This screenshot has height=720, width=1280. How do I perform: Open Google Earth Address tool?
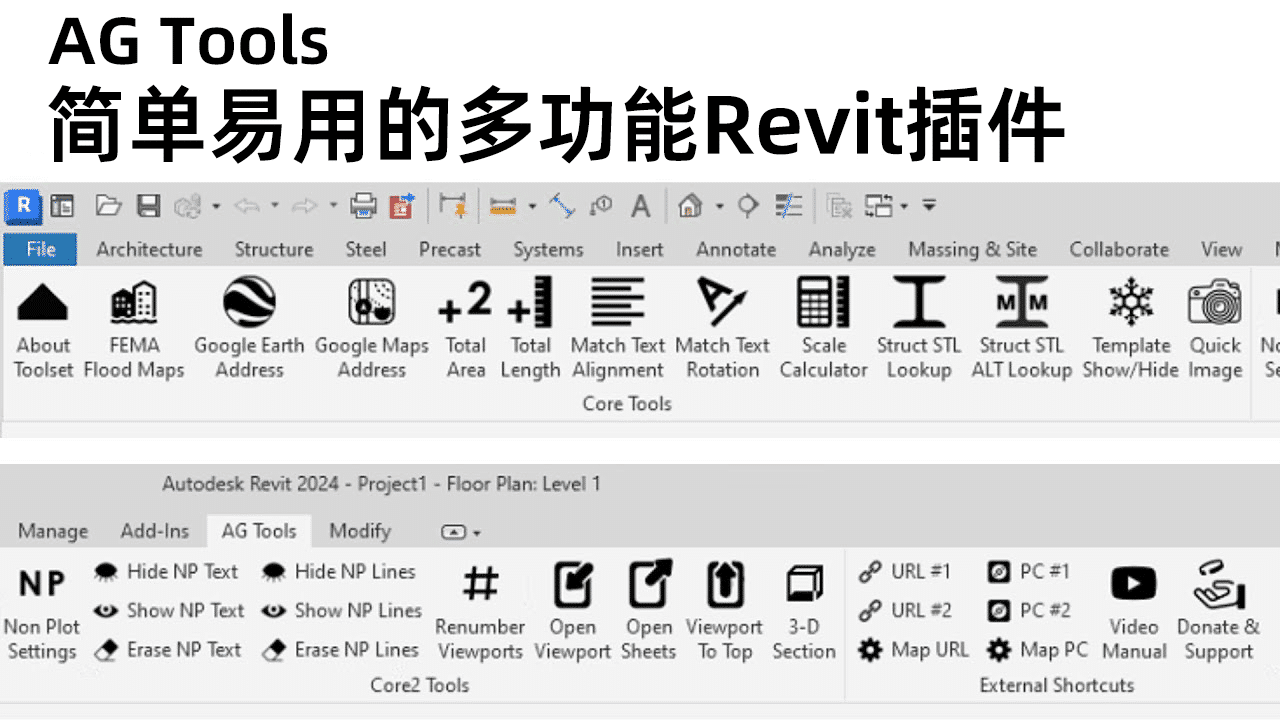coord(249,330)
